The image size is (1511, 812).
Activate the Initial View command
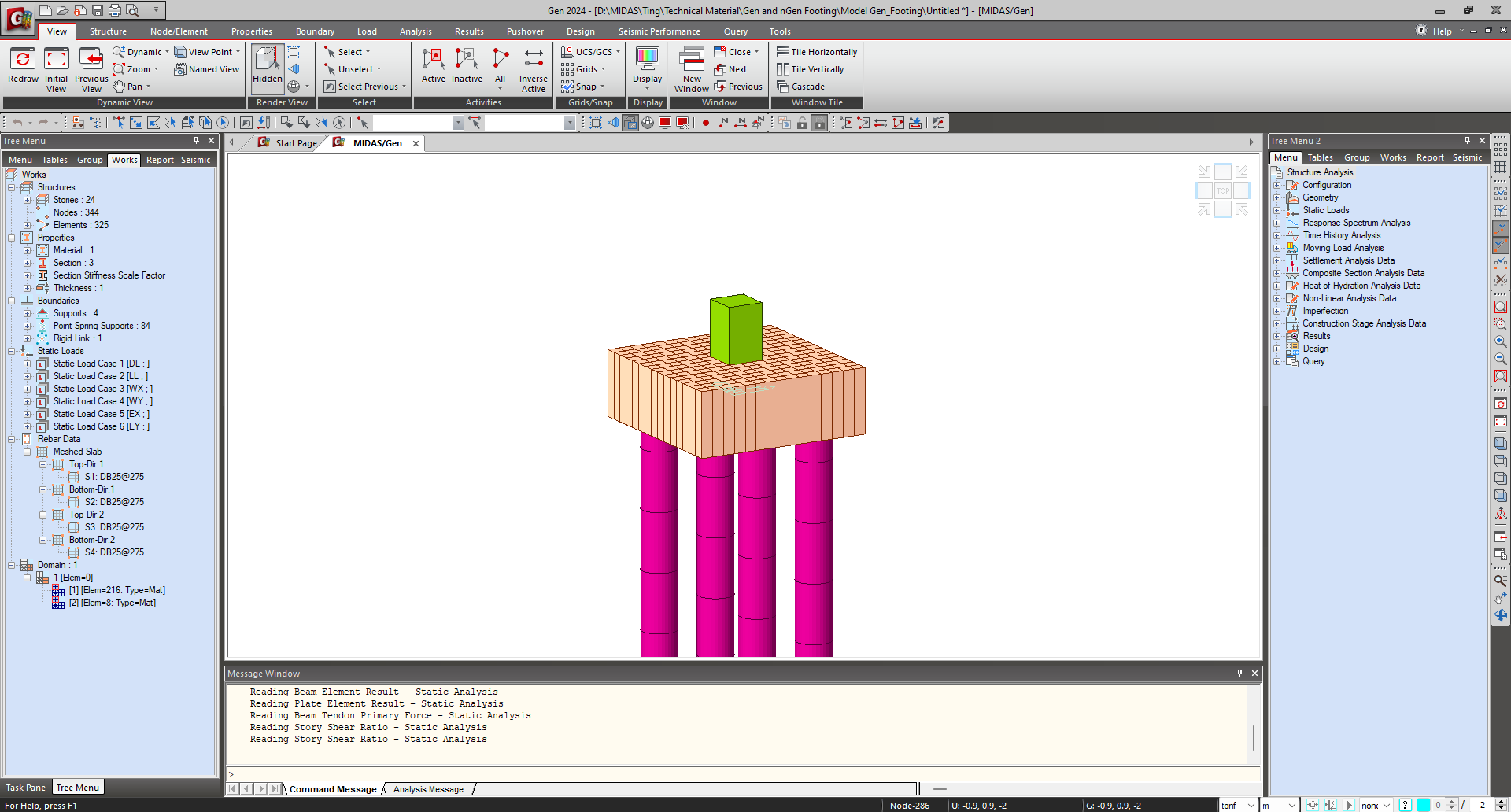tap(56, 67)
